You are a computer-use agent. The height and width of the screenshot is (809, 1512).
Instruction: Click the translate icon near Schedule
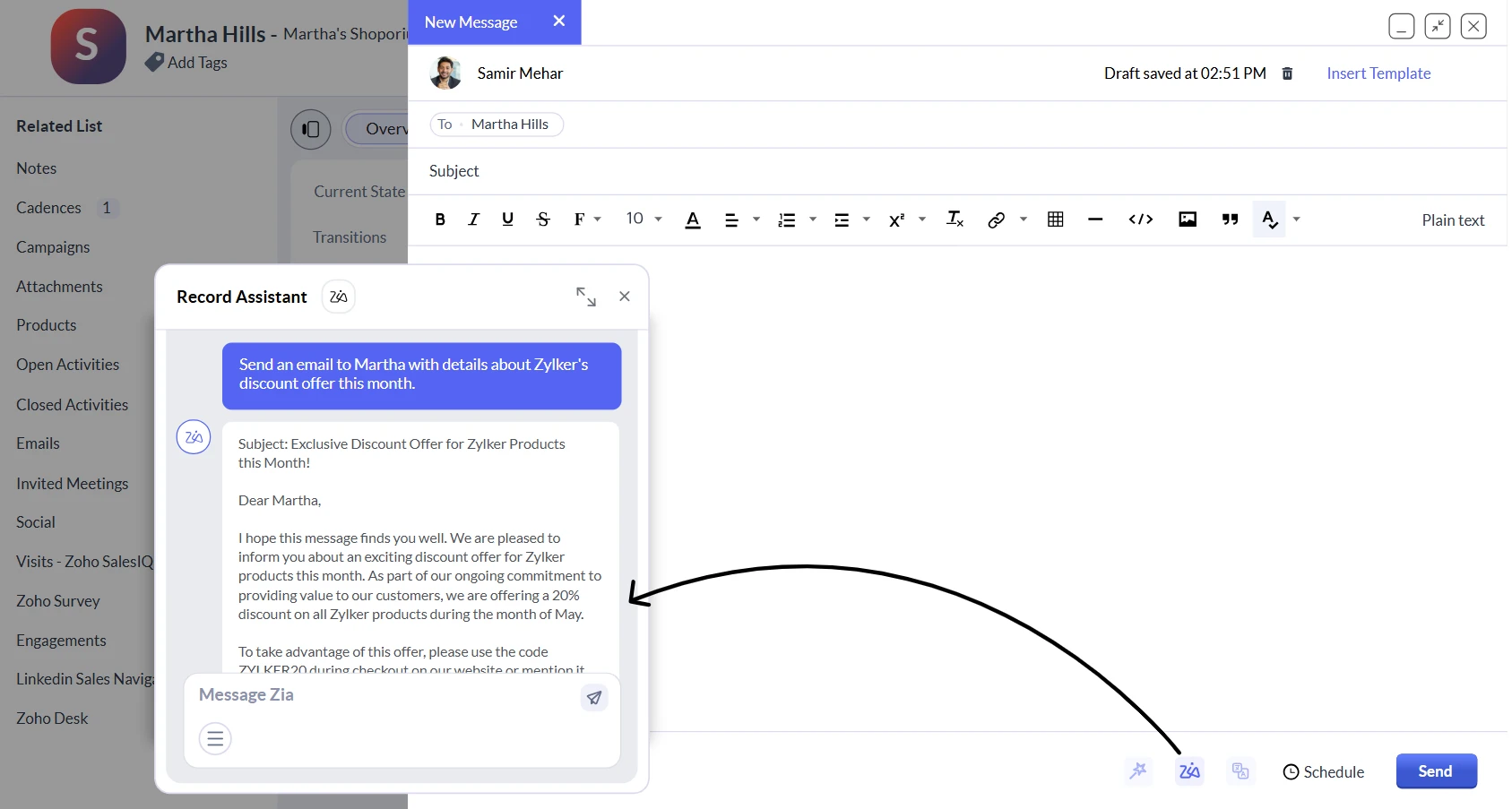click(1240, 771)
